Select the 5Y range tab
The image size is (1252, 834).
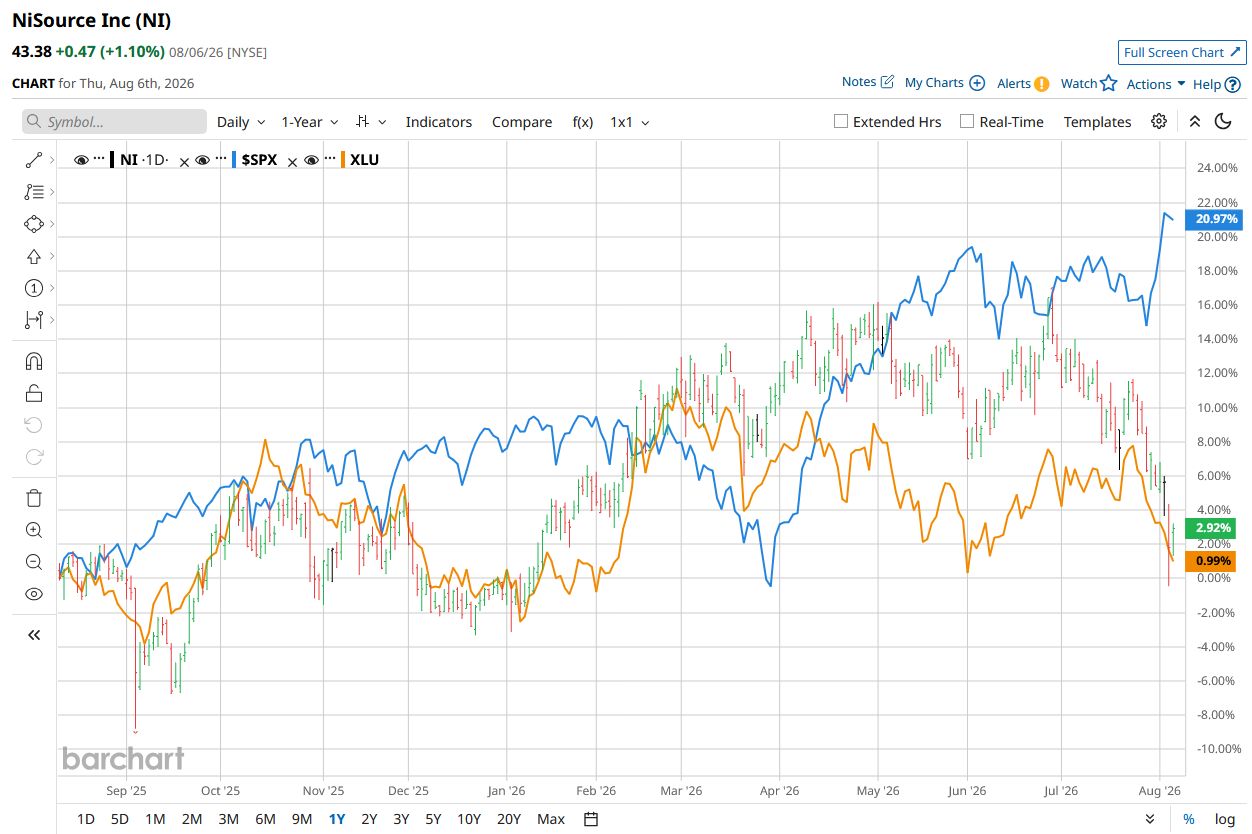click(433, 819)
